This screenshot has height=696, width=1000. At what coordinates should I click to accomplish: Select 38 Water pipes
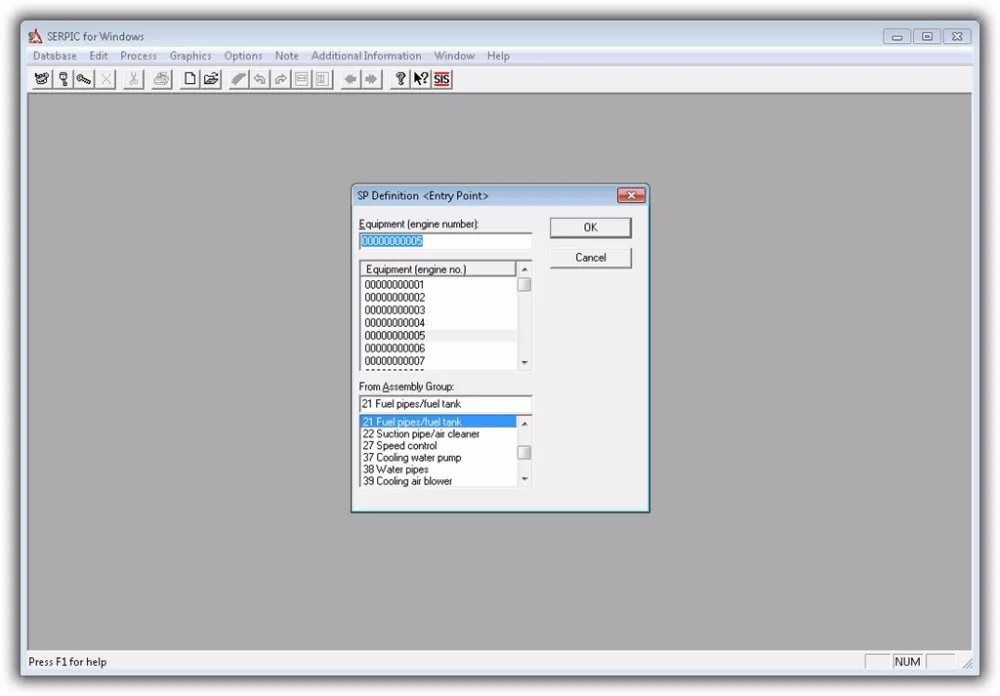pyautogui.click(x=438, y=470)
